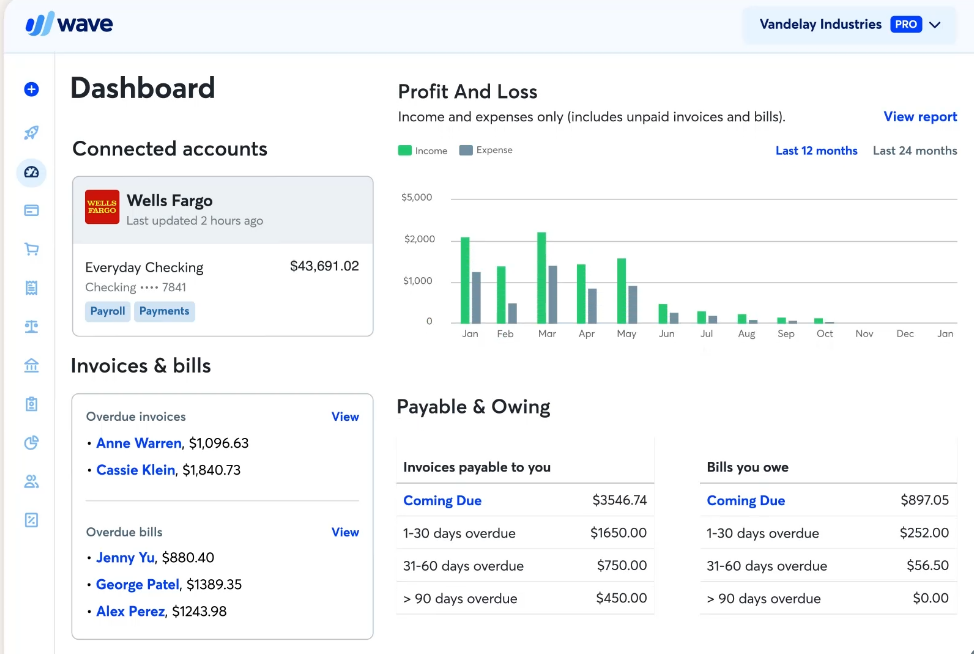Screen dimensions: 974x654
Task: Click the green March income bar
Action: coord(542,276)
